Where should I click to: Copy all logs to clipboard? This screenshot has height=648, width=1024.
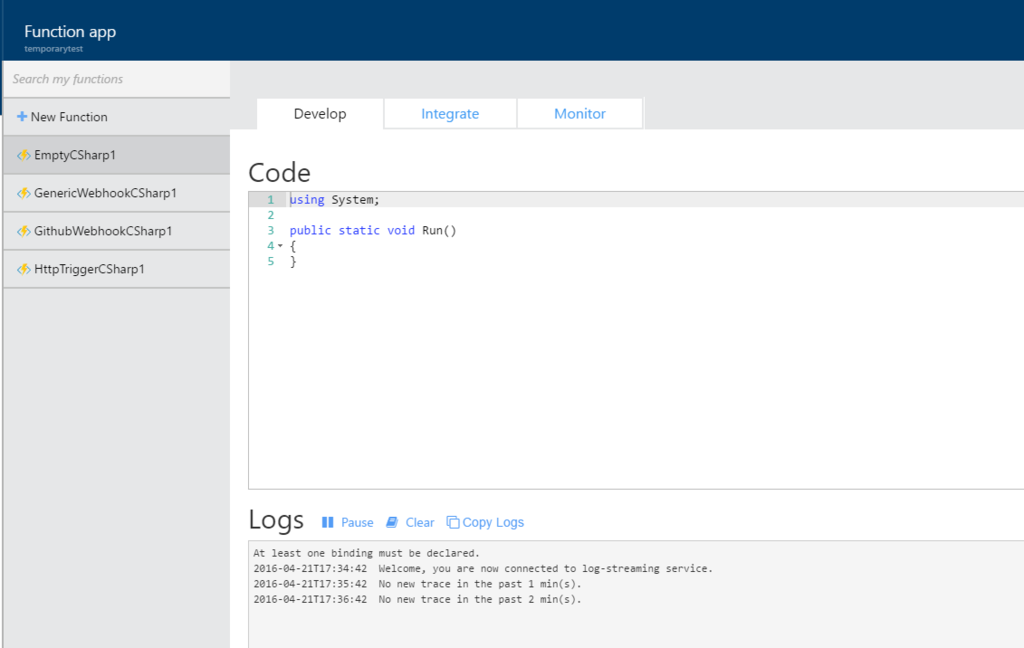click(492, 521)
